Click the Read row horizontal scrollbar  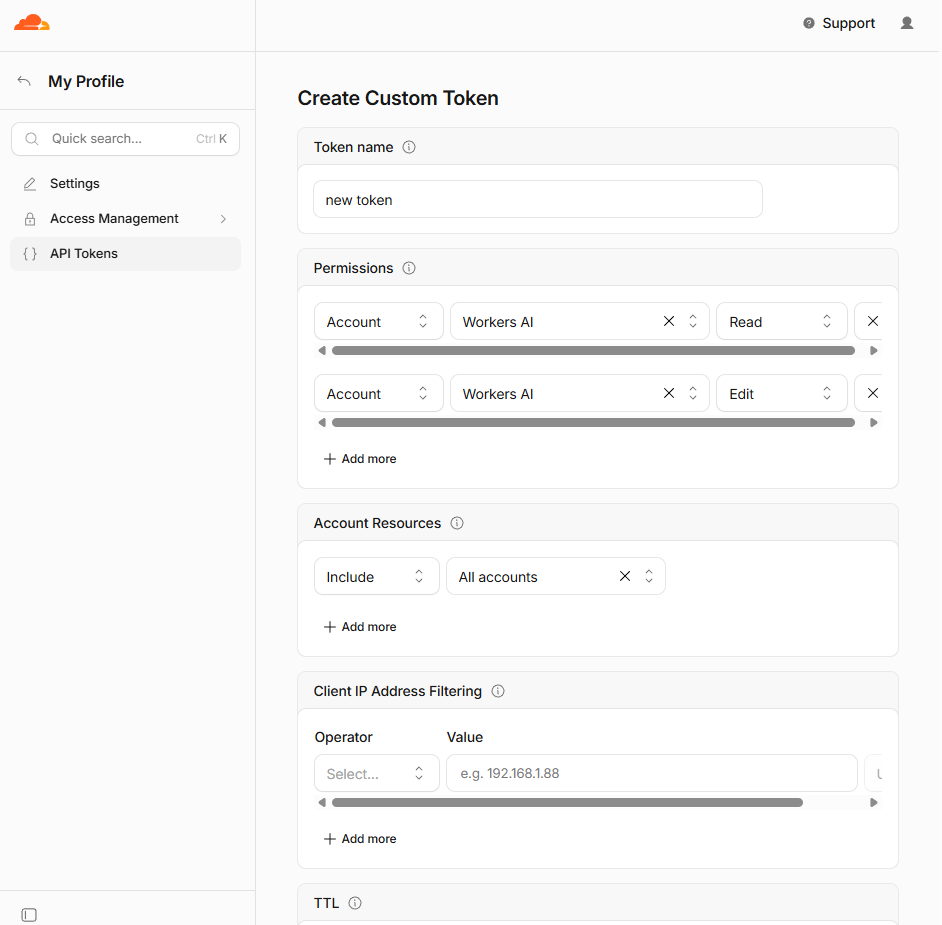click(593, 351)
